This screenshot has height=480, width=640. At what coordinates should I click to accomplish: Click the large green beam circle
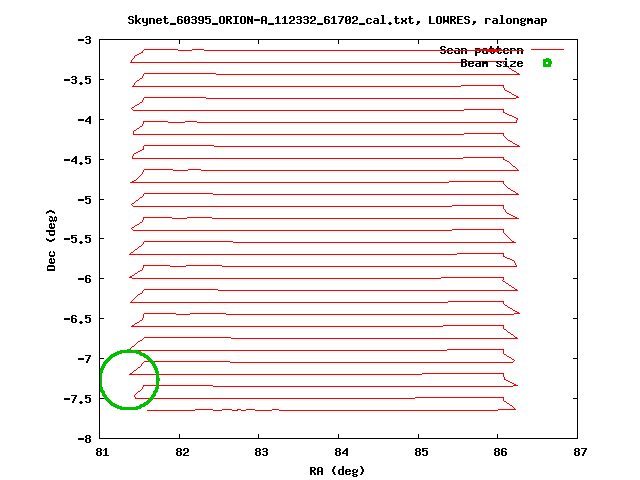[129, 380]
